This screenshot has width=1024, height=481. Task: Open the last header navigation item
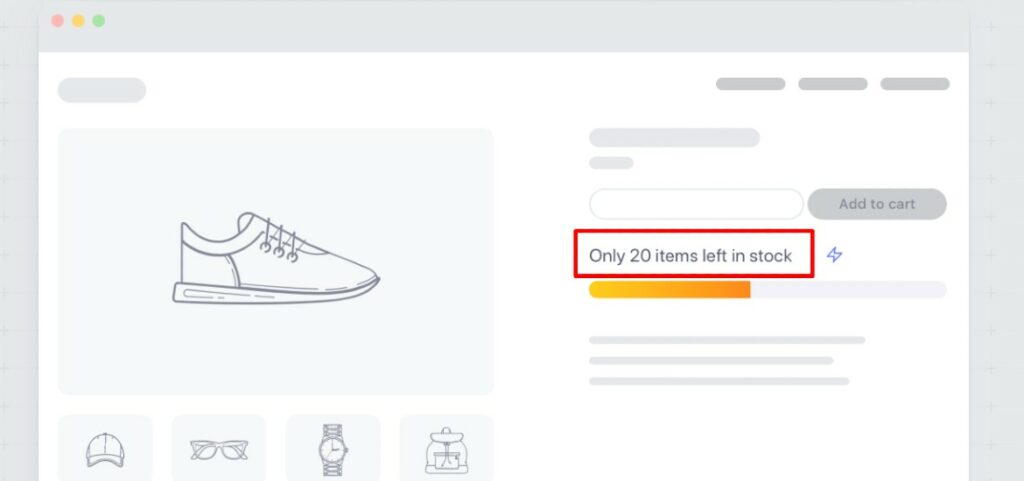[914, 84]
